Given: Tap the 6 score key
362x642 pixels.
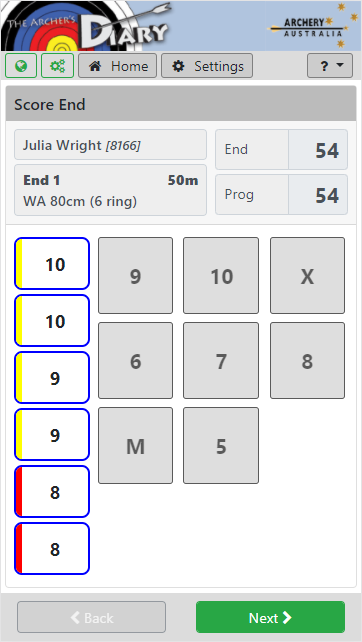Looking at the screenshot, I should click(x=136, y=361).
